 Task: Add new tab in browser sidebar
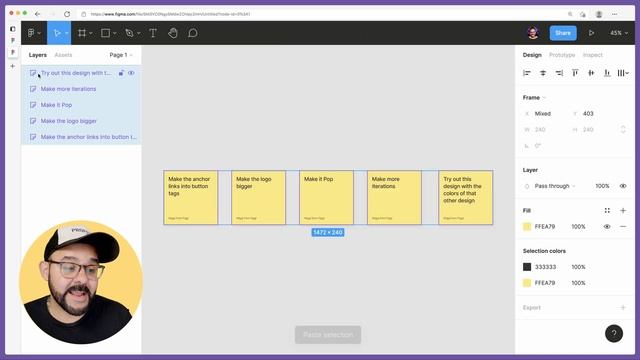click(x=13, y=66)
